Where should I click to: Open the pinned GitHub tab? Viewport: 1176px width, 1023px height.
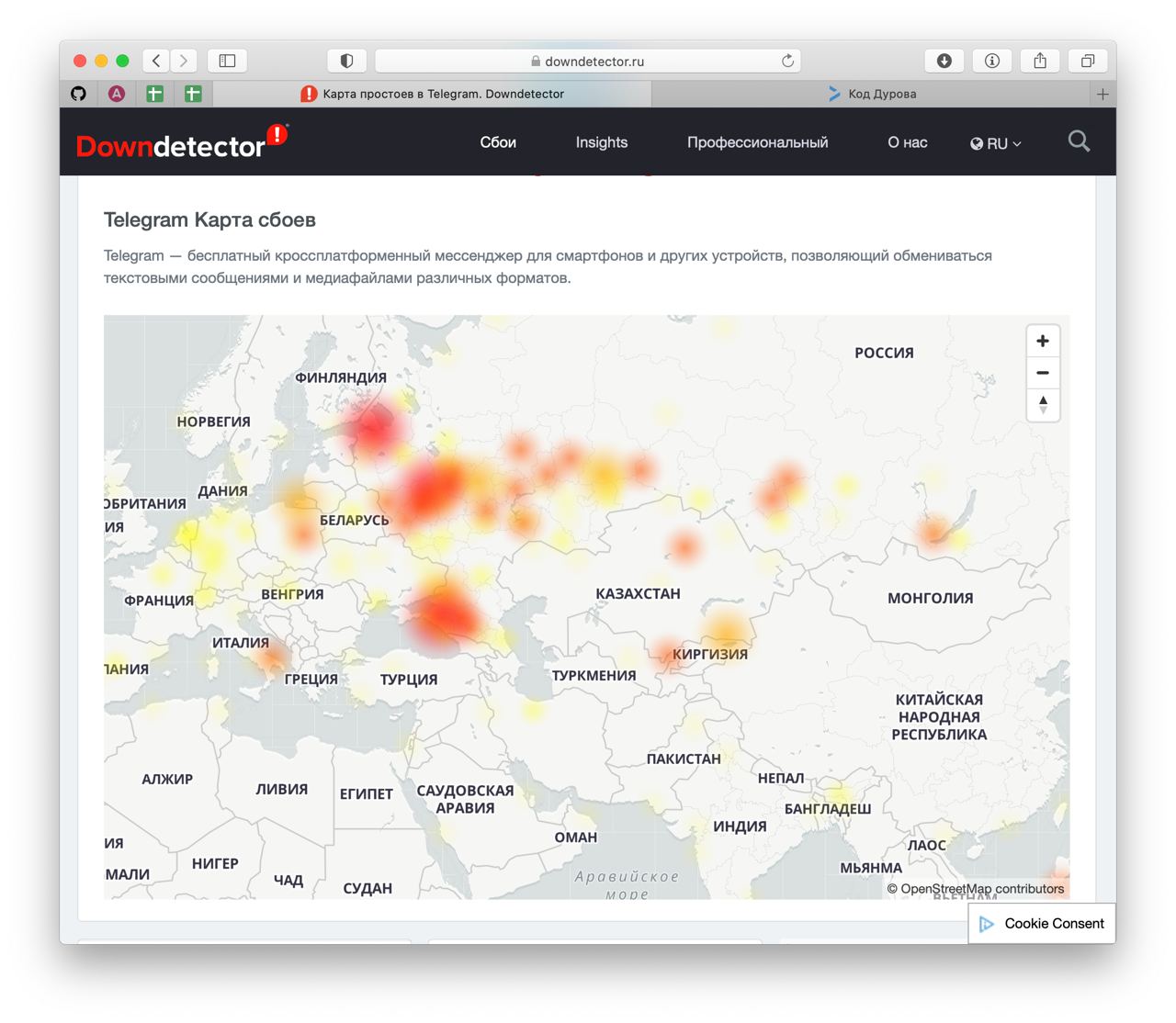click(79, 94)
